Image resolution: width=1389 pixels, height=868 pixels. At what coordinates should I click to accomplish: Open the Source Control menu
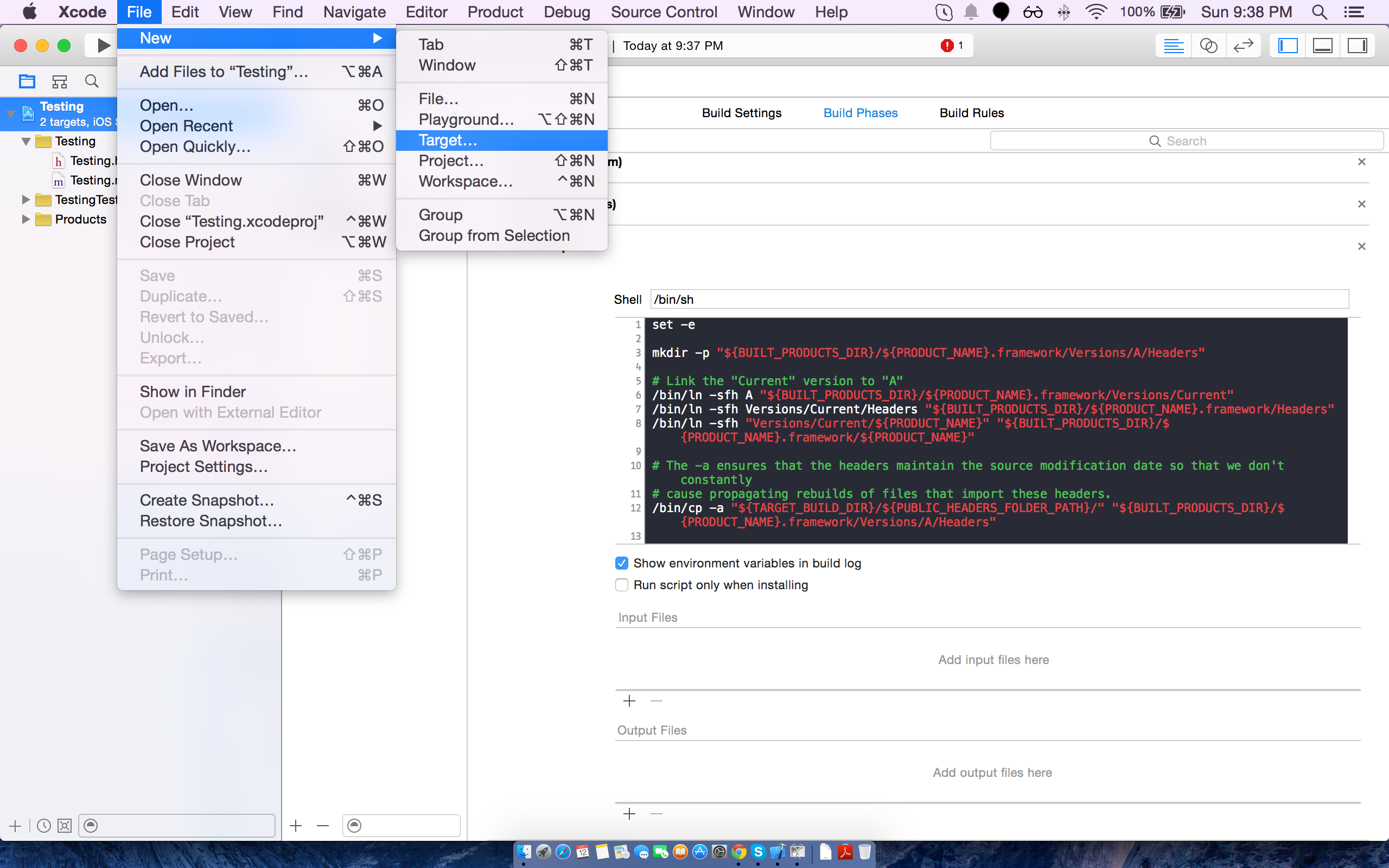coord(664,12)
